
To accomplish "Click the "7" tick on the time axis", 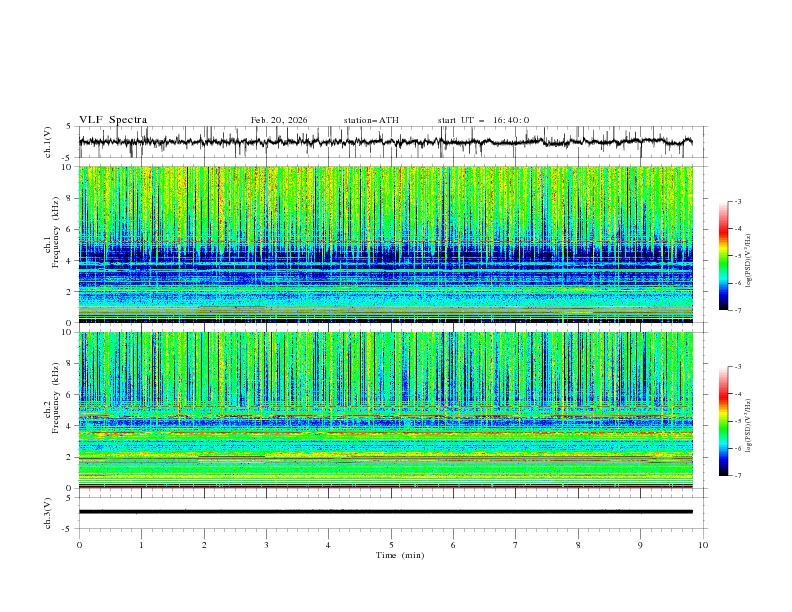I will pos(516,545).
